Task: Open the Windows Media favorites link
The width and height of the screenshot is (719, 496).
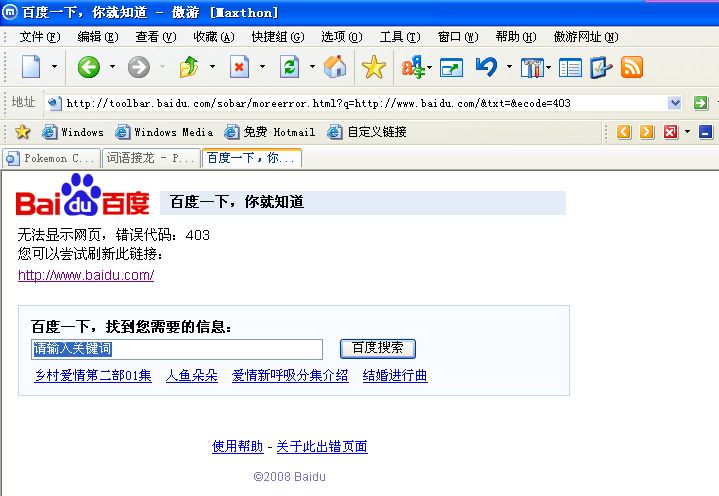Action: (x=164, y=132)
